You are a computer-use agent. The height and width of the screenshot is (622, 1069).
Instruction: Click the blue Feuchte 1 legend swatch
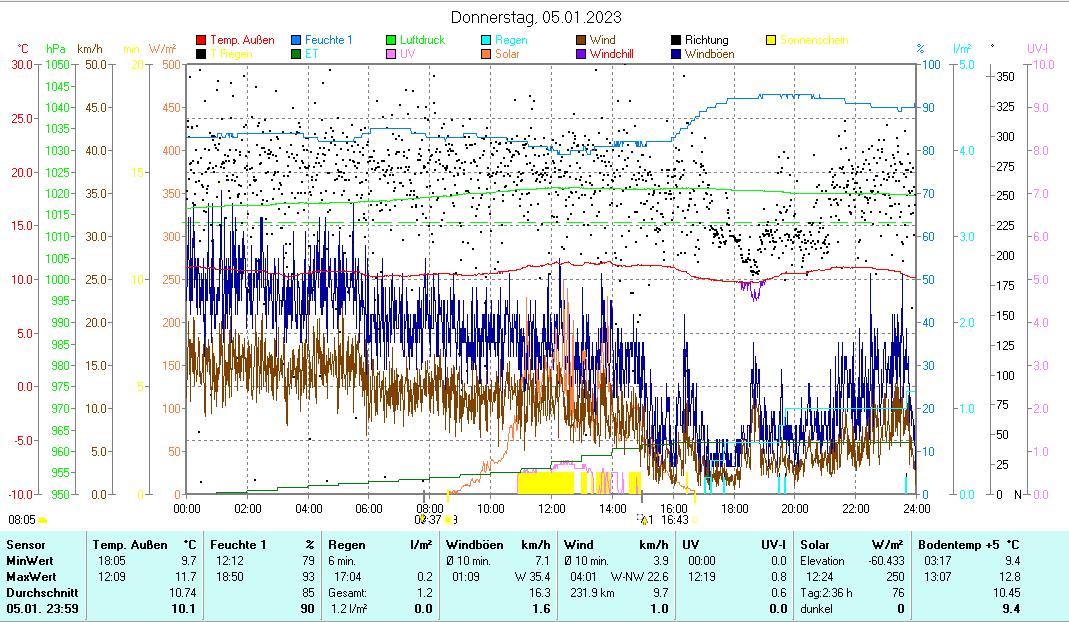tap(296, 41)
